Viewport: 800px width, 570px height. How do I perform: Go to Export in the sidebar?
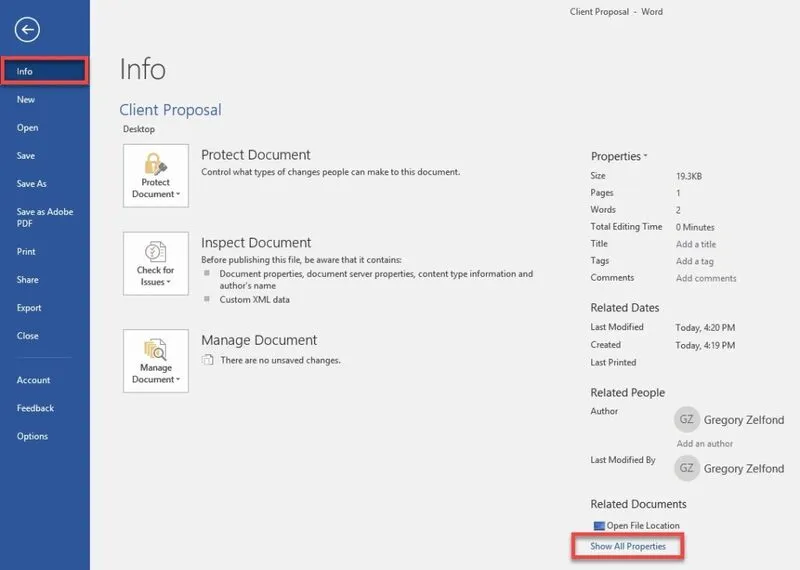(29, 308)
